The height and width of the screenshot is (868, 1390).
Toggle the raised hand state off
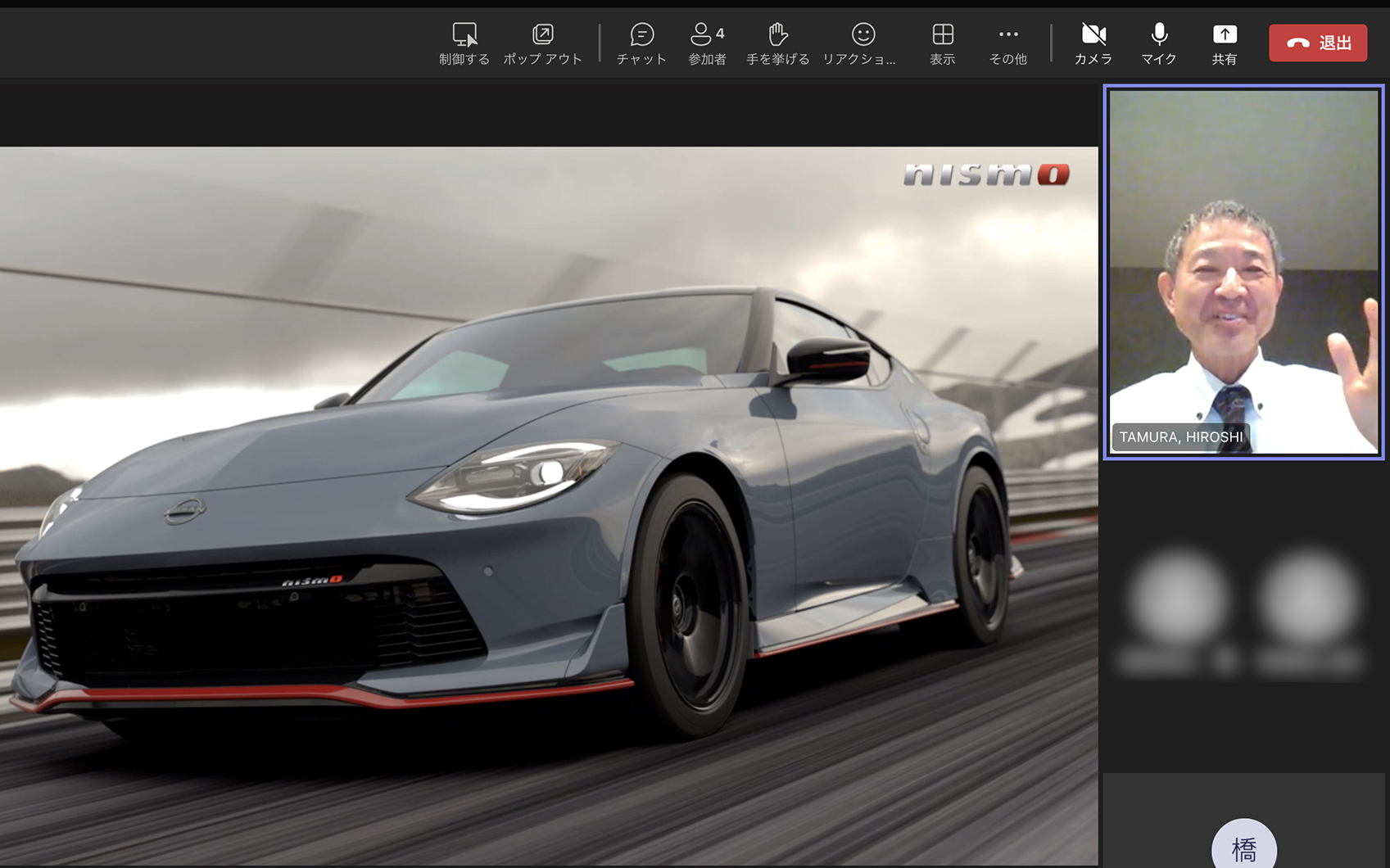pos(776,43)
